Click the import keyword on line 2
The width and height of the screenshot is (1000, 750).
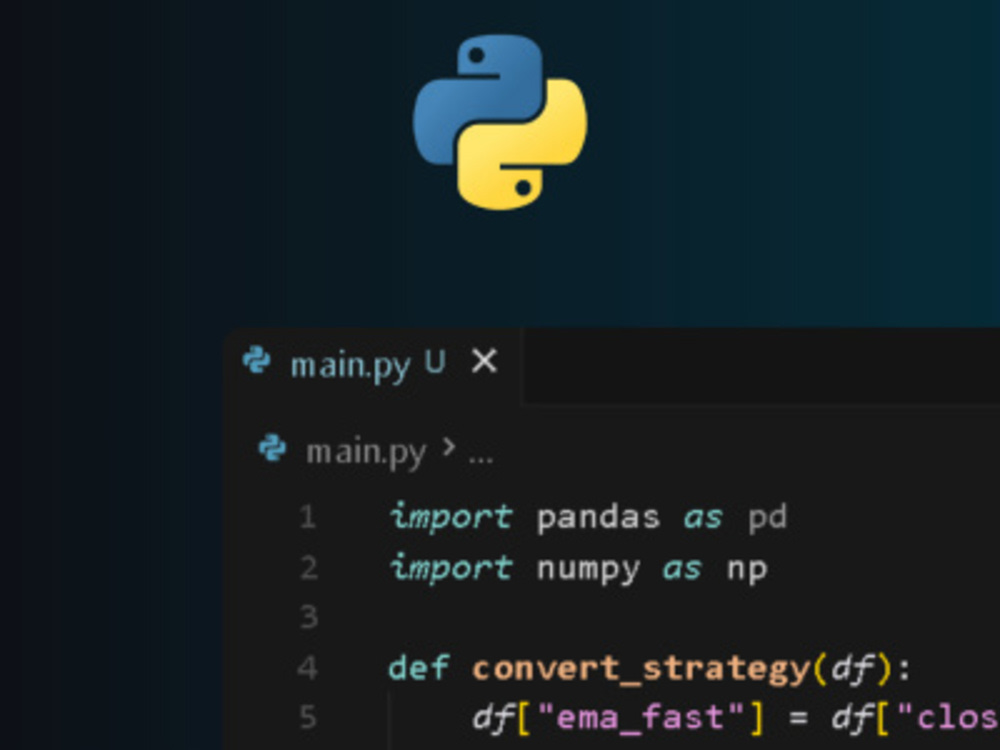coord(450,568)
